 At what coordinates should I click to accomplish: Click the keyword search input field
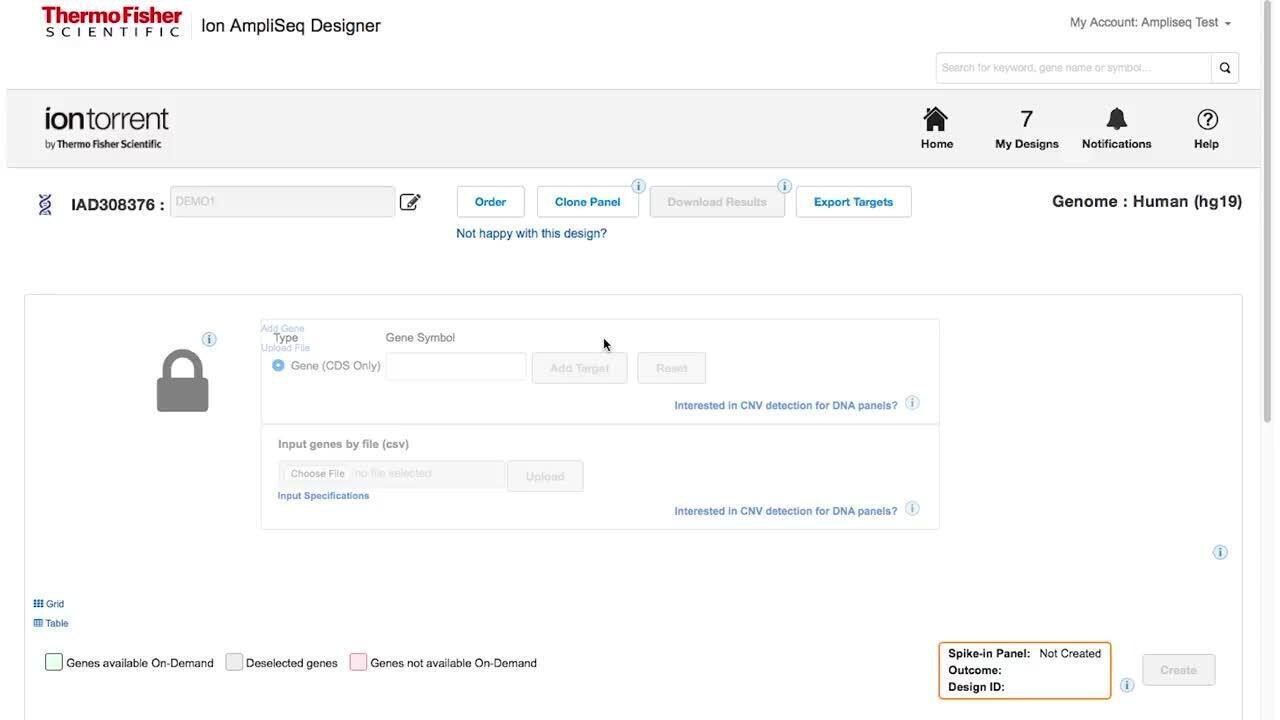[x=1073, y=68]
